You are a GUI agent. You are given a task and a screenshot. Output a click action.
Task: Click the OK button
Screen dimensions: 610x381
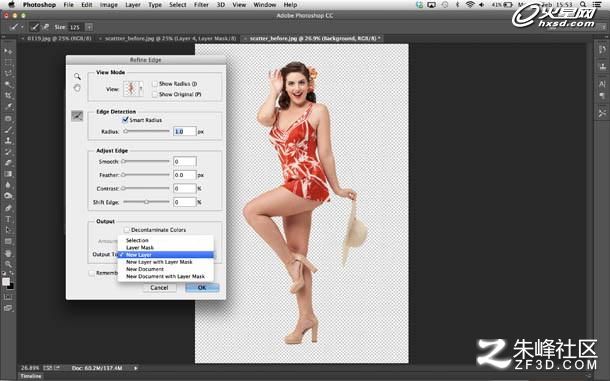(202, 288)
